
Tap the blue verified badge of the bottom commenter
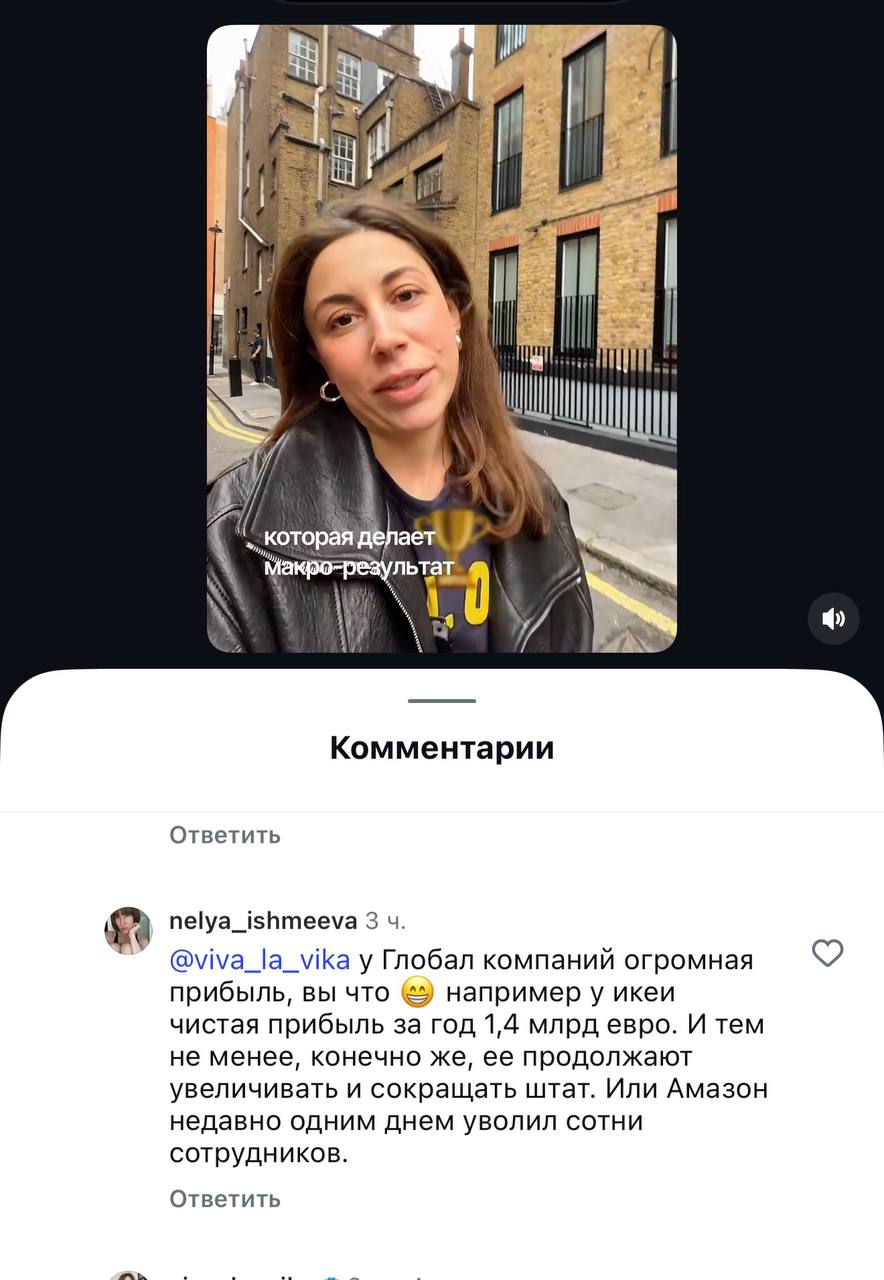pyautogui.click(x=331, y=1274)
